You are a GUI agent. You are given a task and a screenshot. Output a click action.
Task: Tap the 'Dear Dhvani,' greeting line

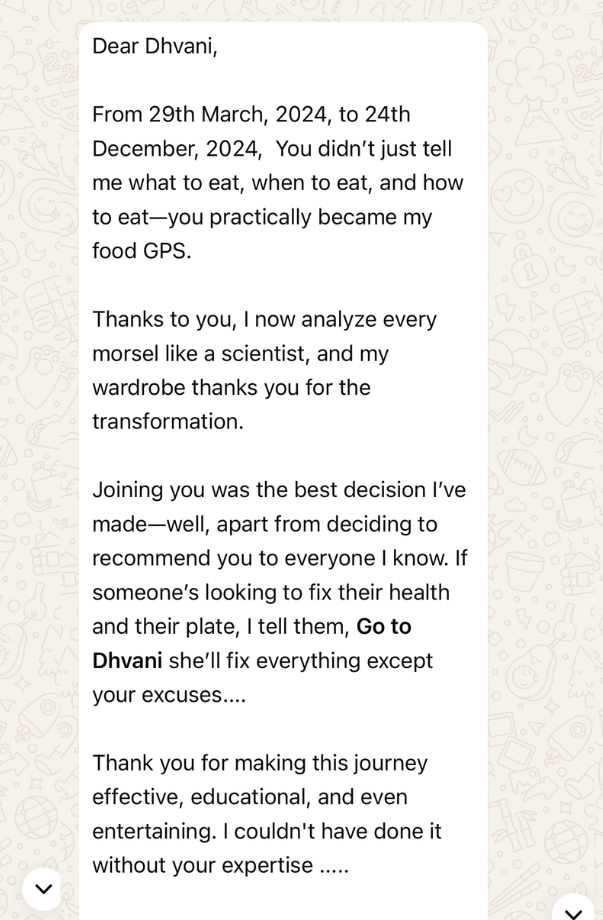pos(154,46)
